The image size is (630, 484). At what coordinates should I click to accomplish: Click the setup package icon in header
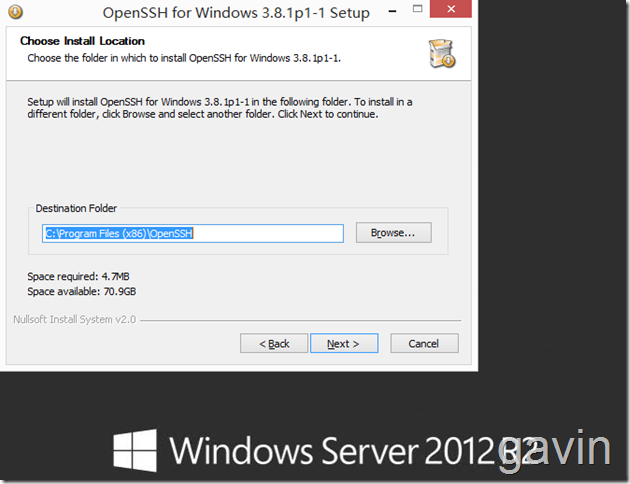[442, 53]
